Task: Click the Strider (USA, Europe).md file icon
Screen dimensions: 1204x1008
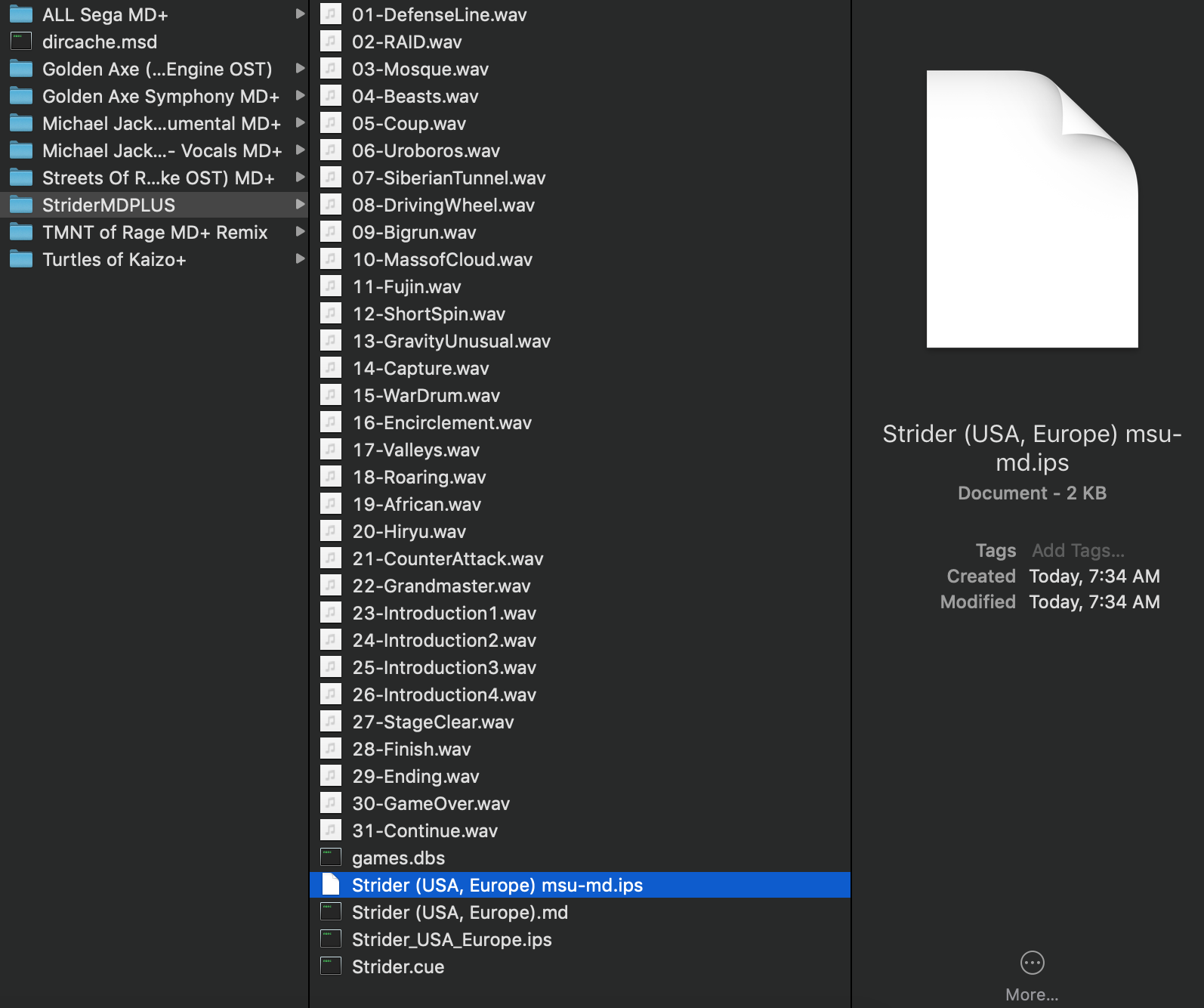Action: [x=331, y=912]
